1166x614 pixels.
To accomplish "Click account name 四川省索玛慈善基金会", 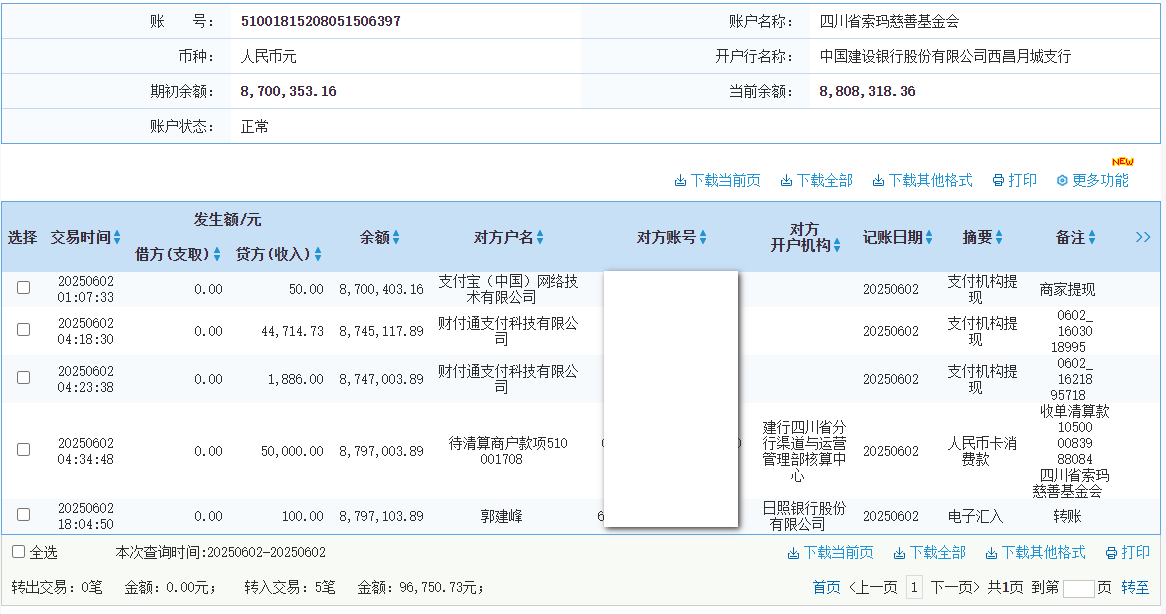I will point(889,22).
